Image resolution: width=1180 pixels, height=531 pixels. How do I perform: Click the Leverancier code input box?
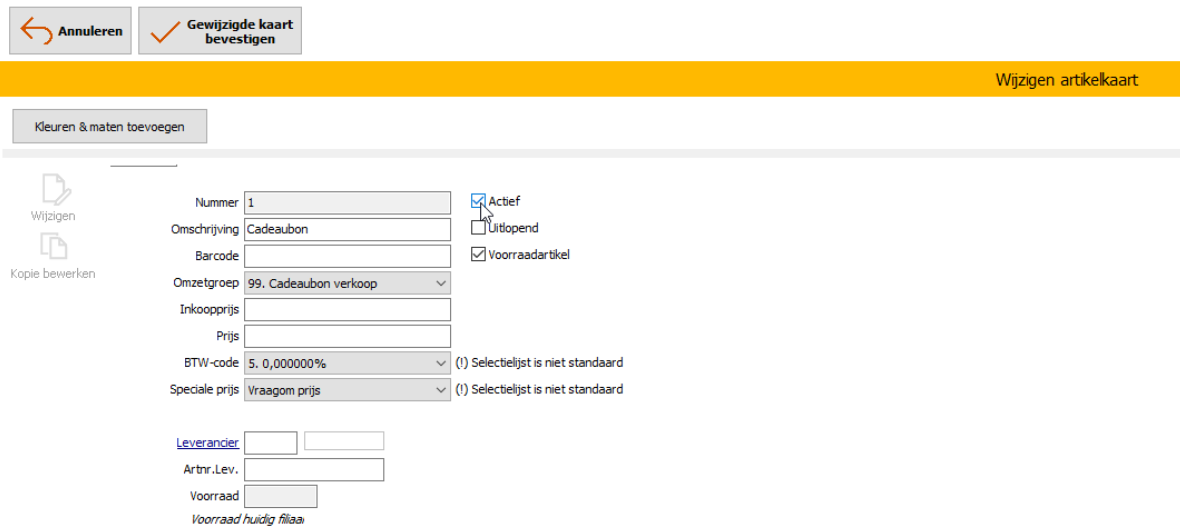click(x=270, y=443)
